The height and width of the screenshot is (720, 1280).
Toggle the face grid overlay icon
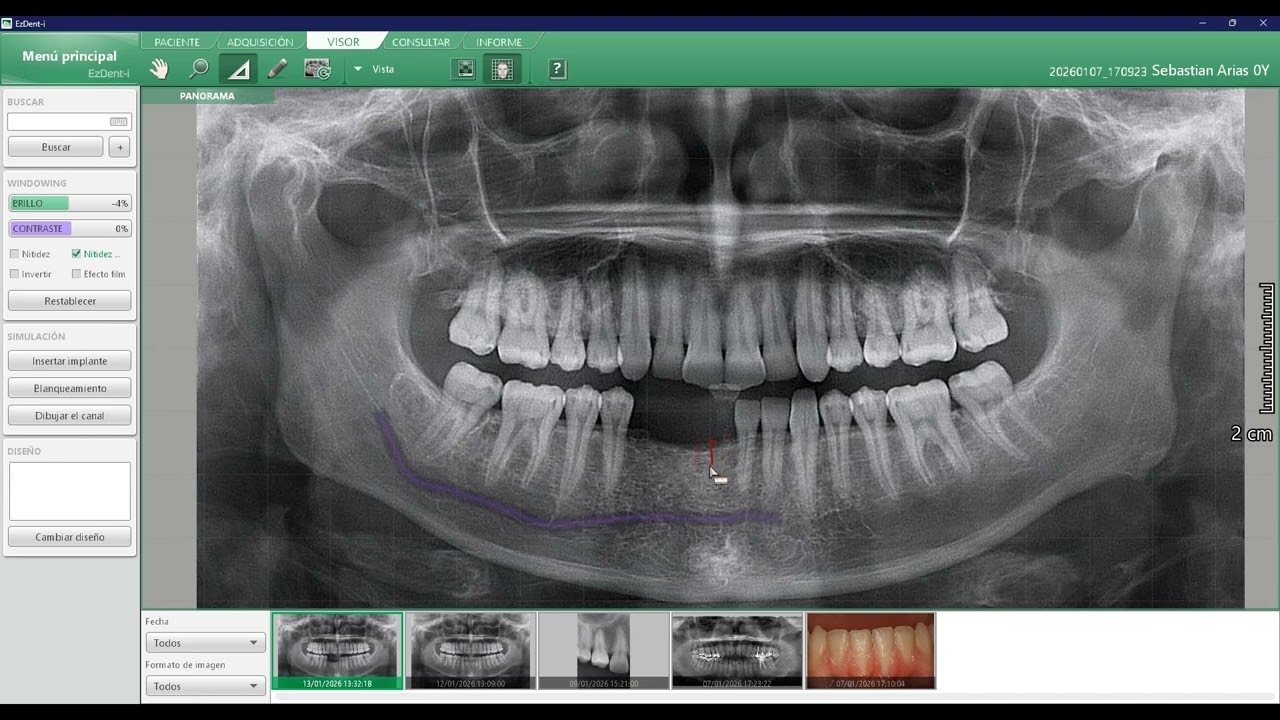(x=502, y=69)
